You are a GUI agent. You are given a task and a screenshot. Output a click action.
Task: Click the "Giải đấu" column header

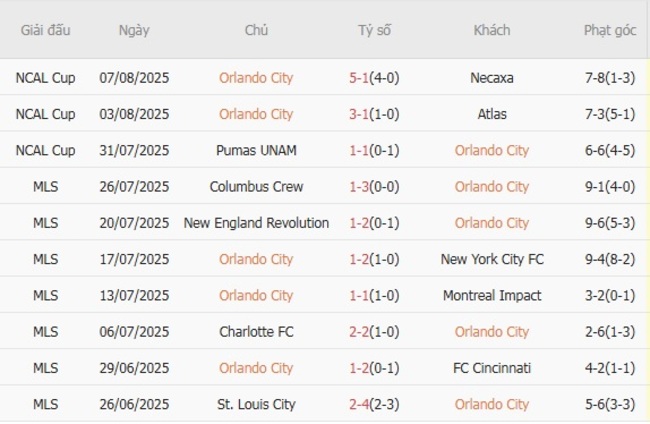45,30
